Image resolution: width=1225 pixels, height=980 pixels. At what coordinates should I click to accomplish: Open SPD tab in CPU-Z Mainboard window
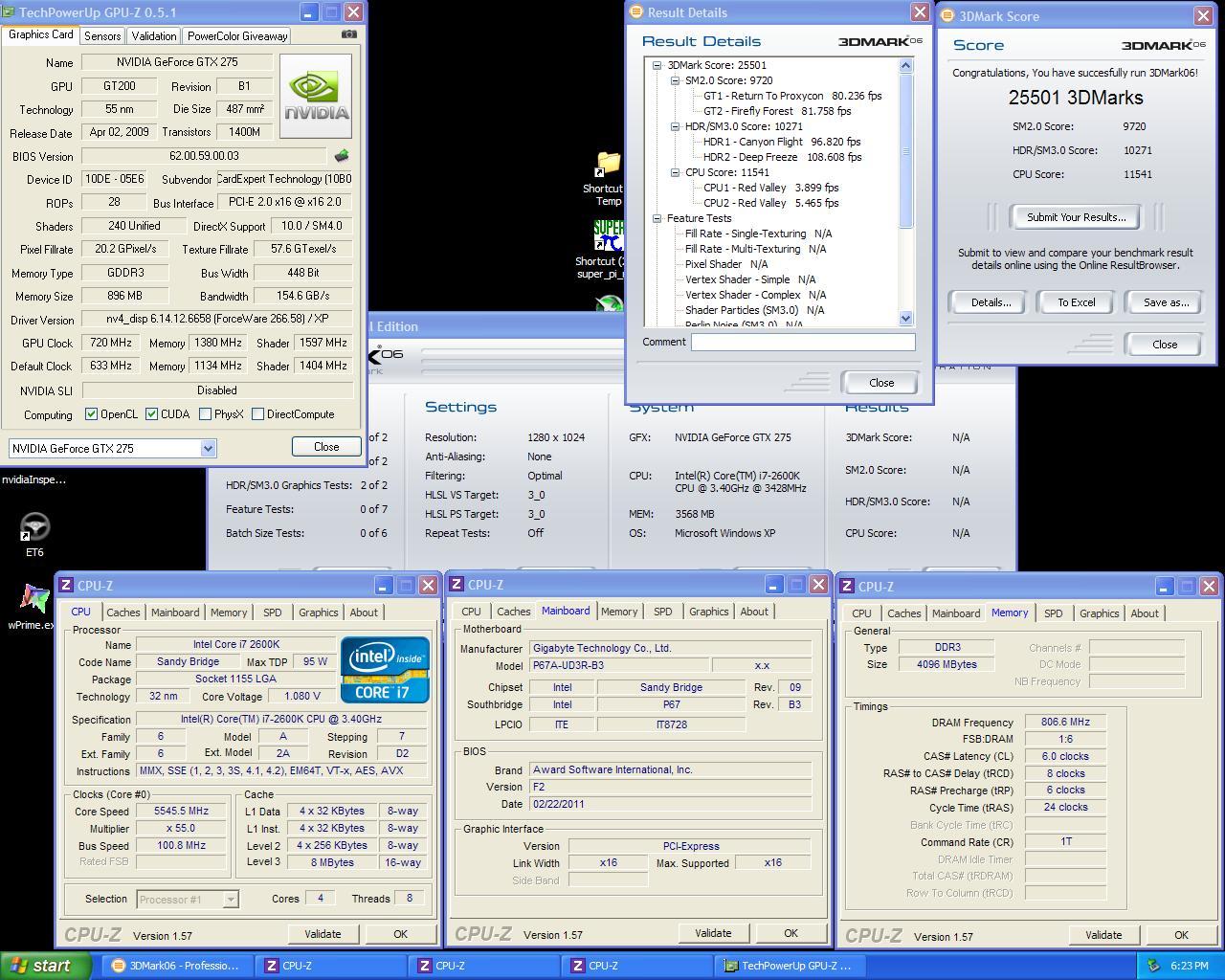pyautogui.click(x=662, y=612)
